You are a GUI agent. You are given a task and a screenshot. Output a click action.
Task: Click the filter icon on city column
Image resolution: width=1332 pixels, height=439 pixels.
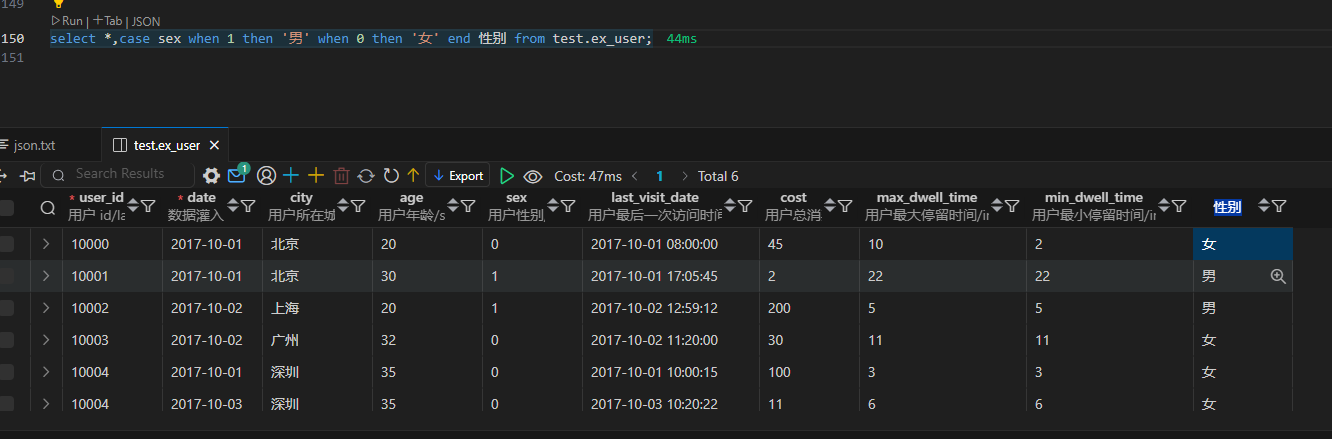(357, 206)
